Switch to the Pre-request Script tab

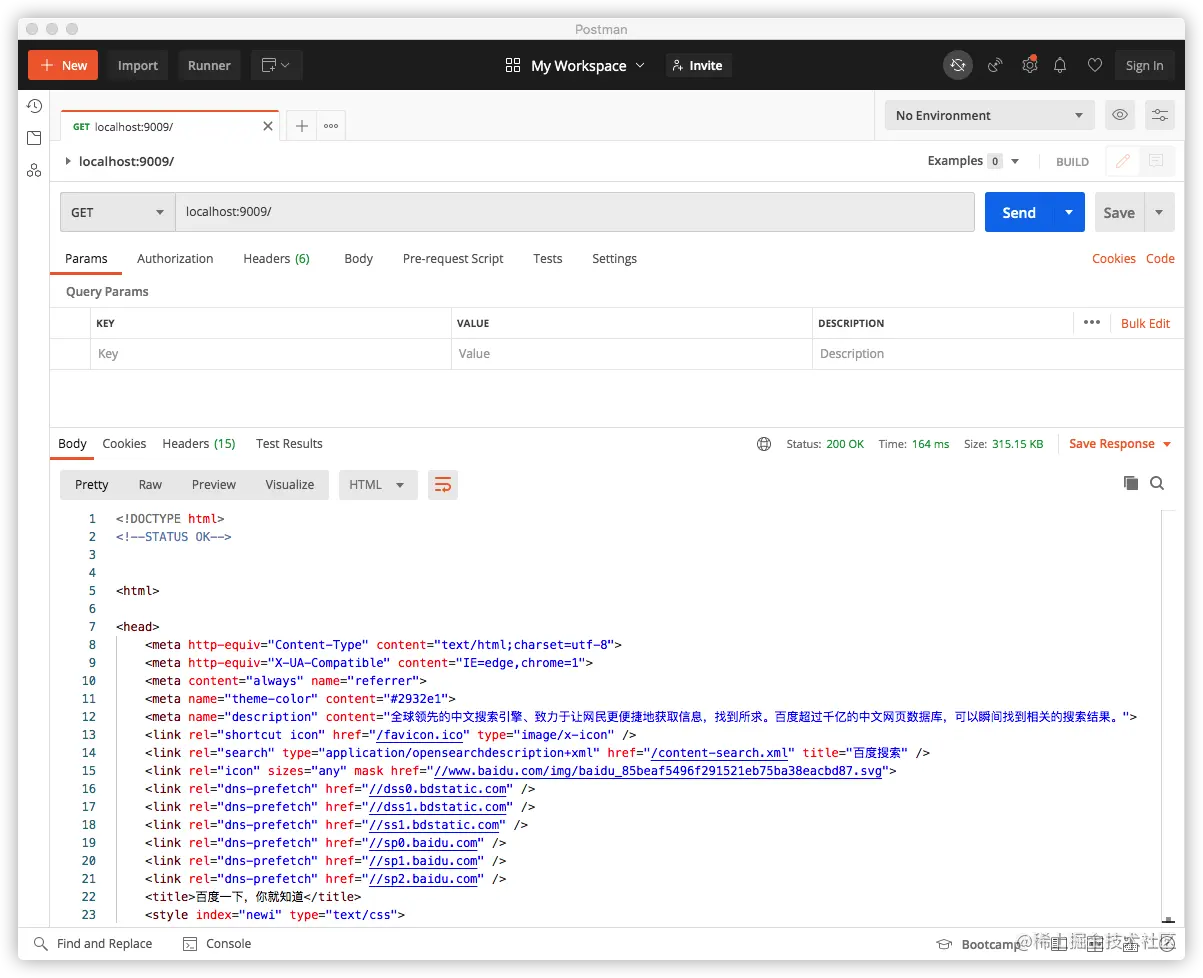453,258
